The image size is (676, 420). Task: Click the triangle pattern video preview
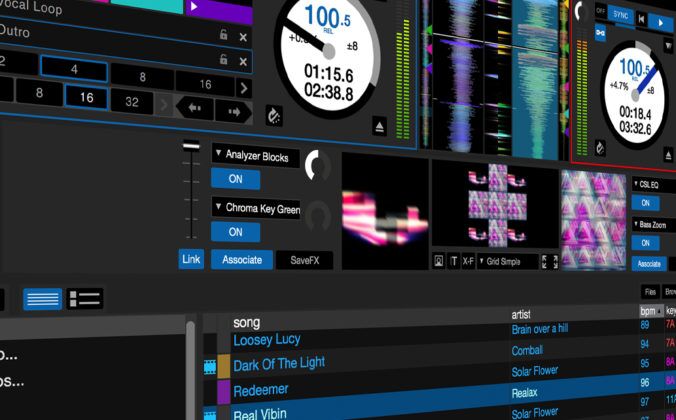click(x=593, y=220)
